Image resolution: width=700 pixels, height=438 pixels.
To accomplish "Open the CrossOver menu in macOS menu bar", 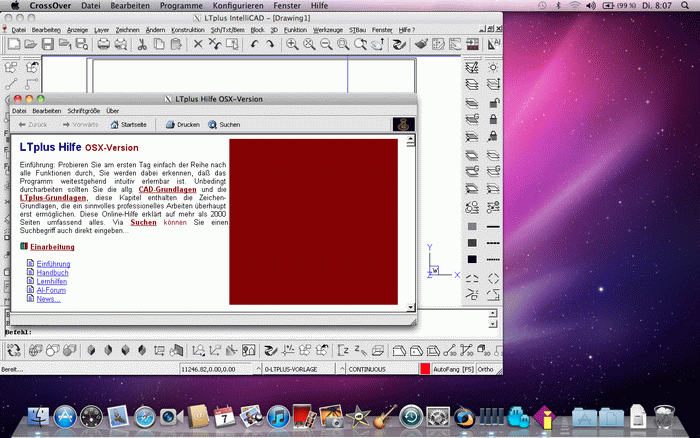I will pos(50,5).
